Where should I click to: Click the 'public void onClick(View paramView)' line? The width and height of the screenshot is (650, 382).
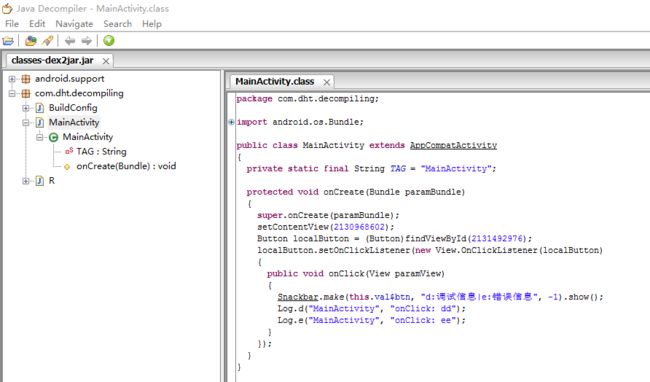click(356, 274)
